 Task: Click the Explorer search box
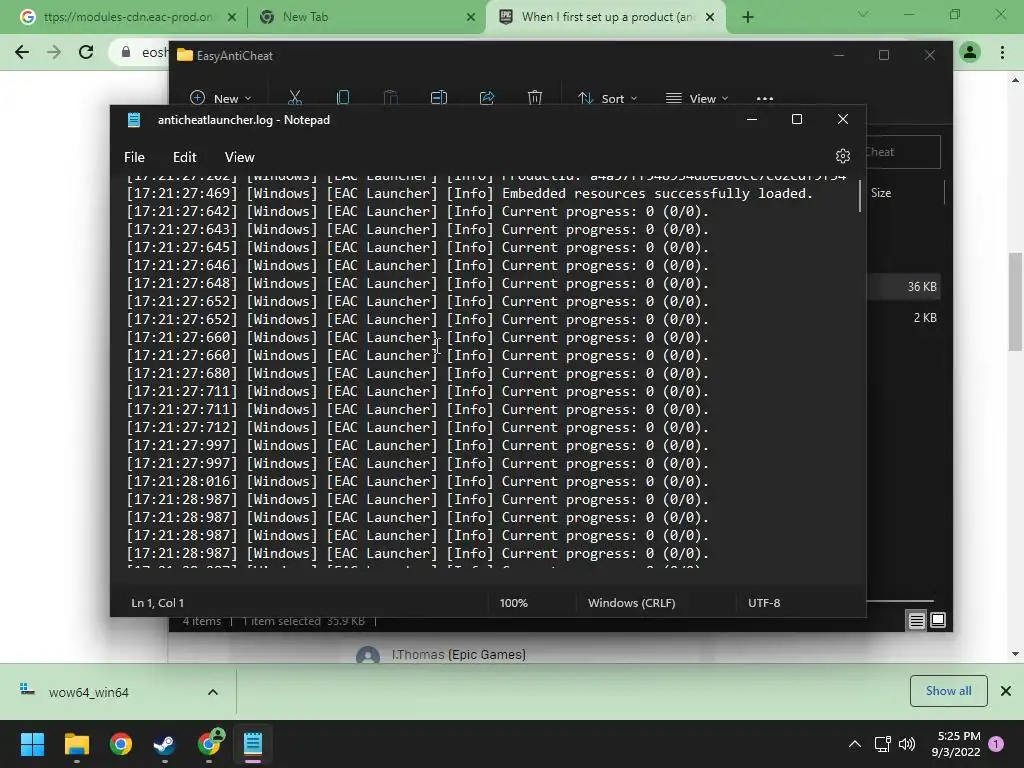pyautogui.click(x=903, y=152)
